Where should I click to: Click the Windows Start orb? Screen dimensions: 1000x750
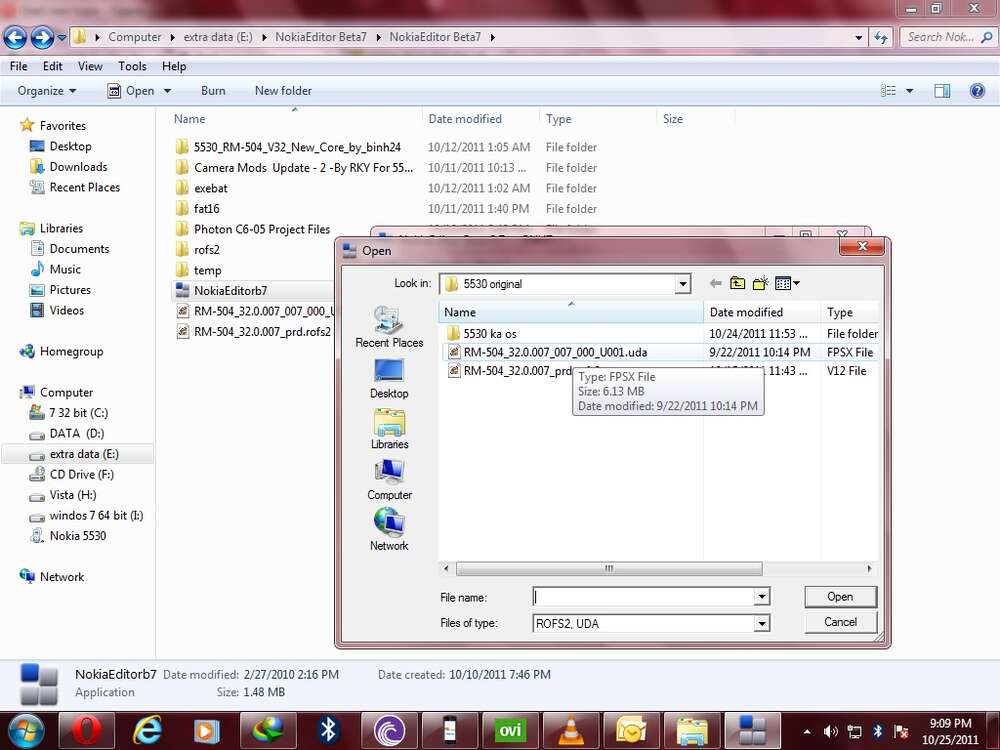(25, 730)
